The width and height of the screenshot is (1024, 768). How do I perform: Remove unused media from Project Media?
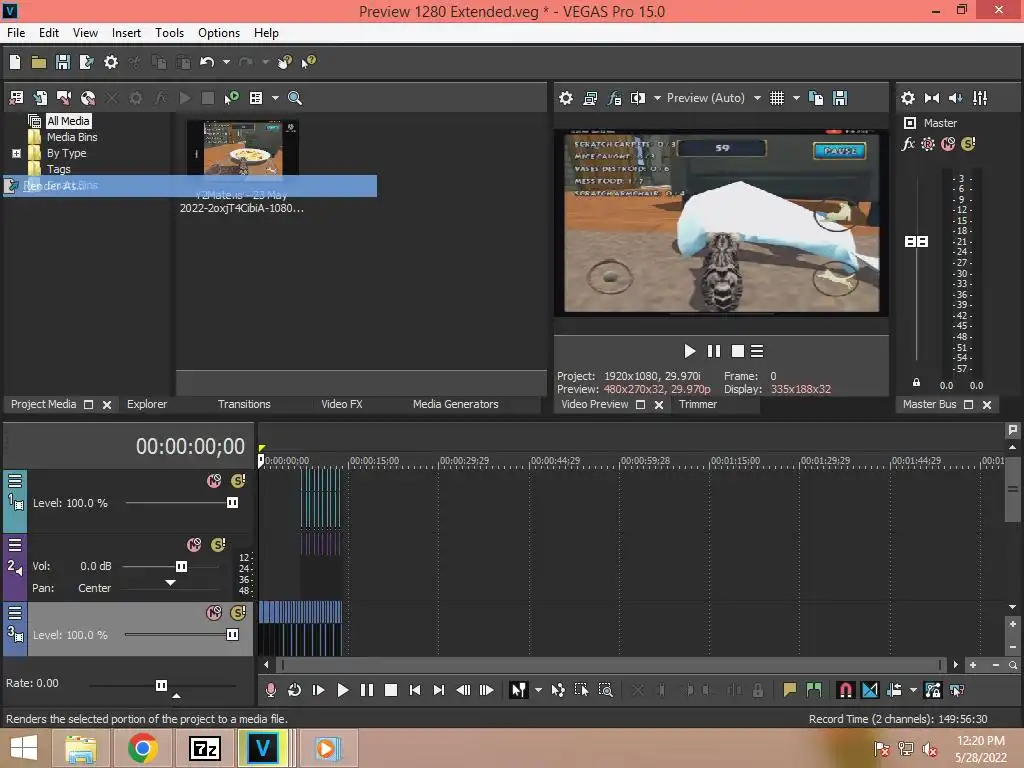[x=16, y=98]
